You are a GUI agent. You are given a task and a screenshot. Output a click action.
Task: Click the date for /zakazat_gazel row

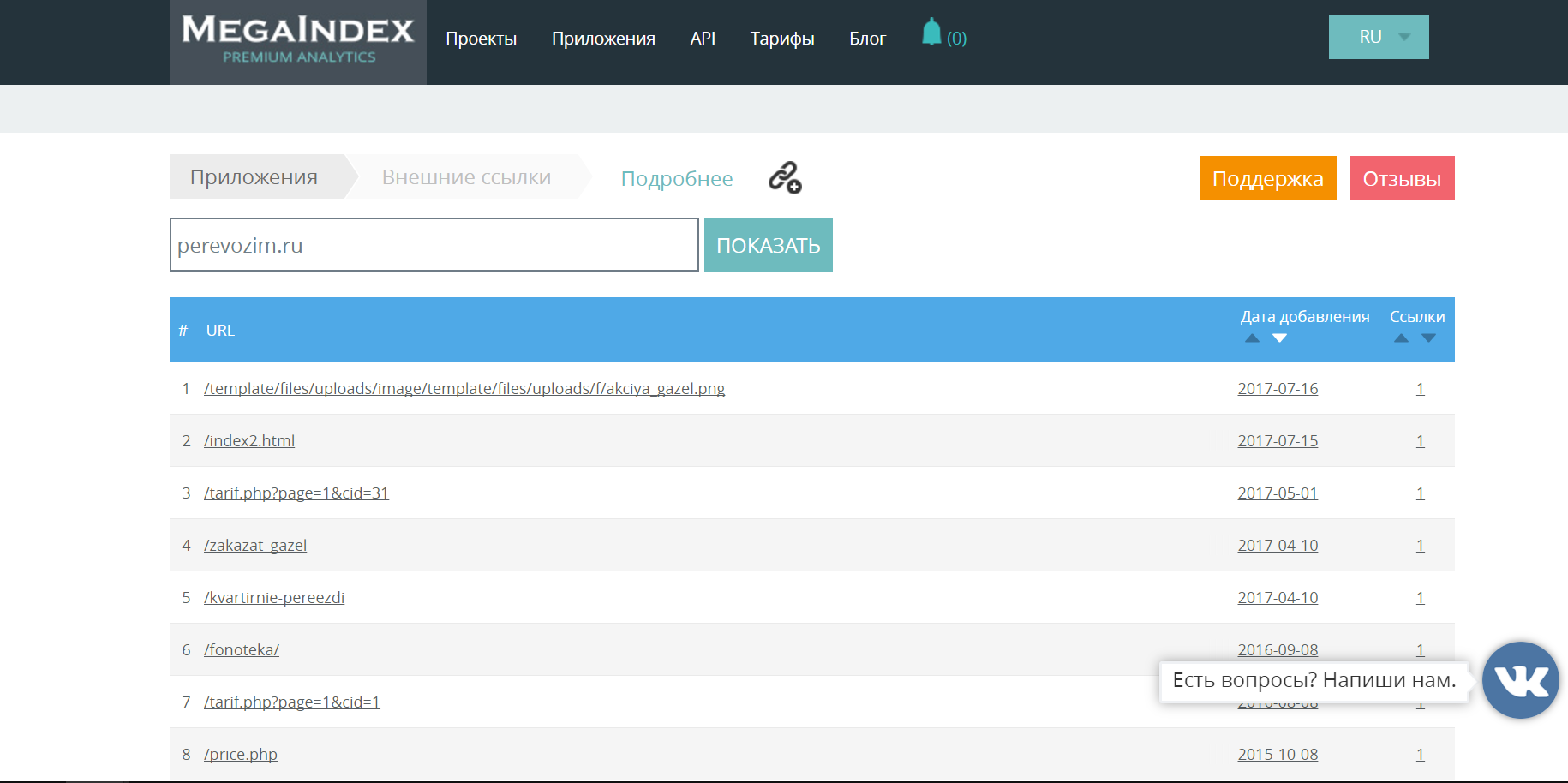point(1278,546)
